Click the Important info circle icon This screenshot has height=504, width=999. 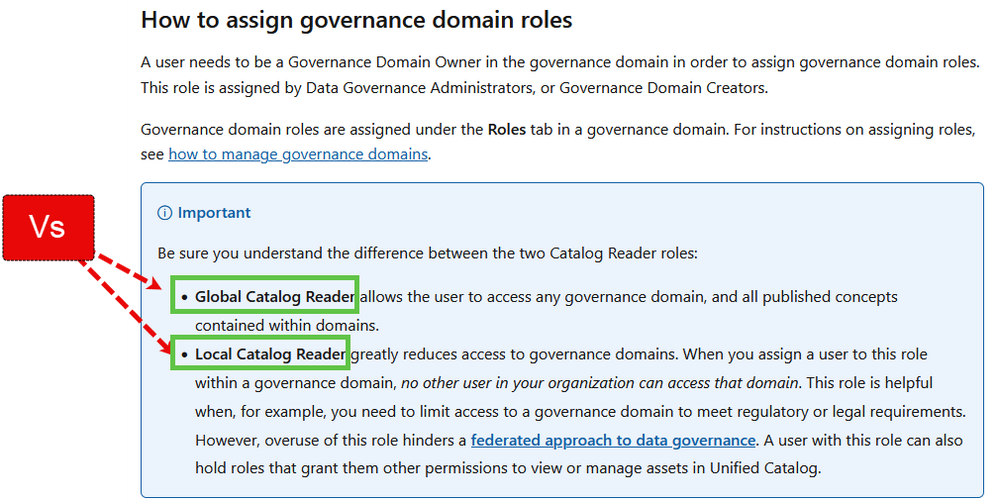click(164, 213)
